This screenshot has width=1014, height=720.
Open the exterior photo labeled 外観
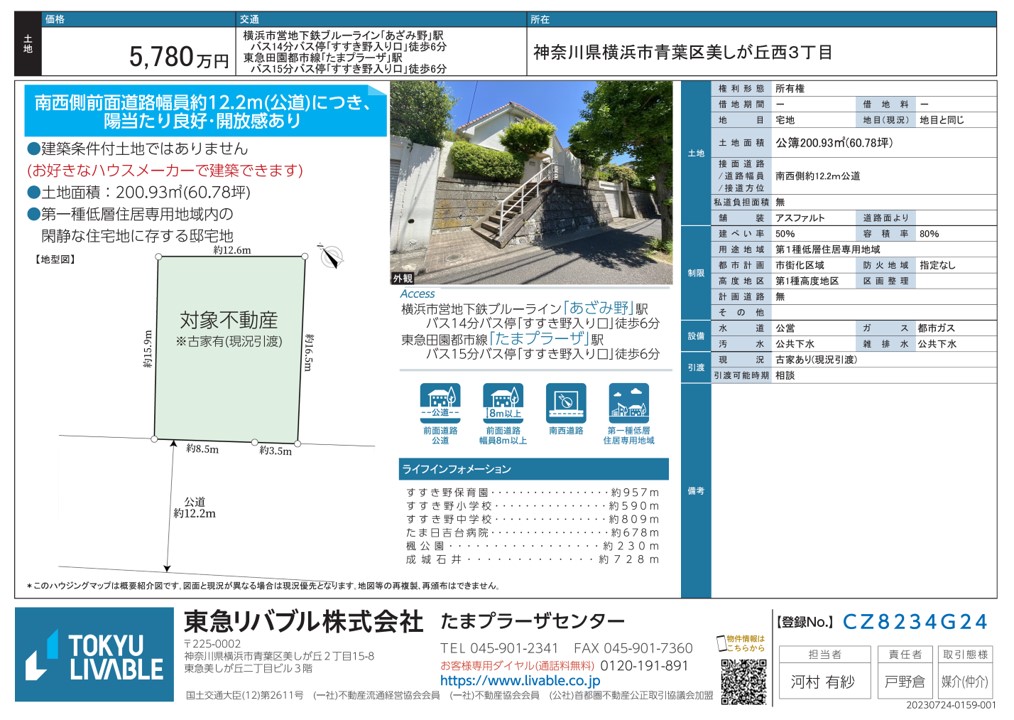pos(531,184)
